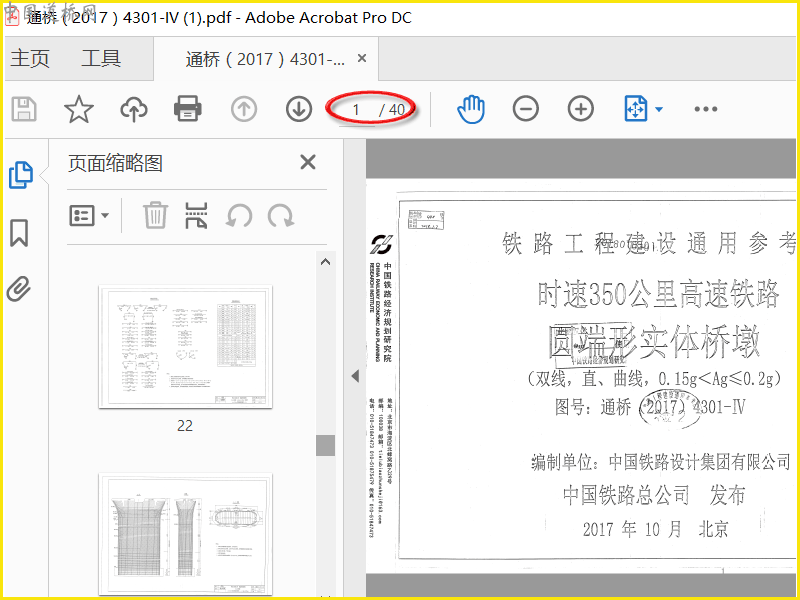The image size is (800, 600).
Task: Click page label 22
Action: point(185,426)
